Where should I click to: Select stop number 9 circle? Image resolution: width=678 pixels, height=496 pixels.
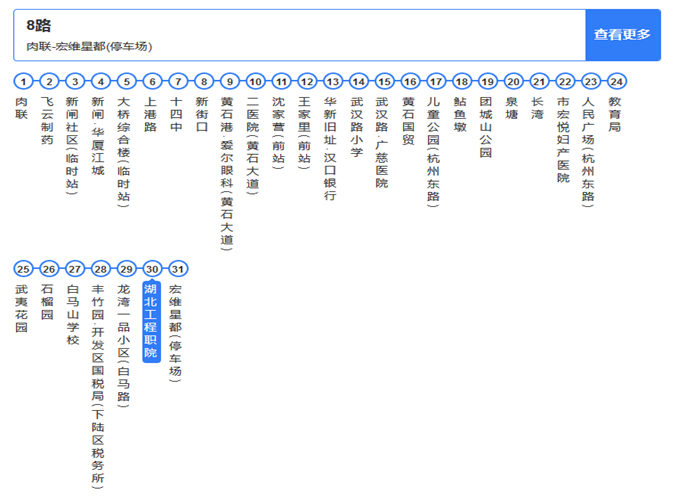(x=230, y=81)
